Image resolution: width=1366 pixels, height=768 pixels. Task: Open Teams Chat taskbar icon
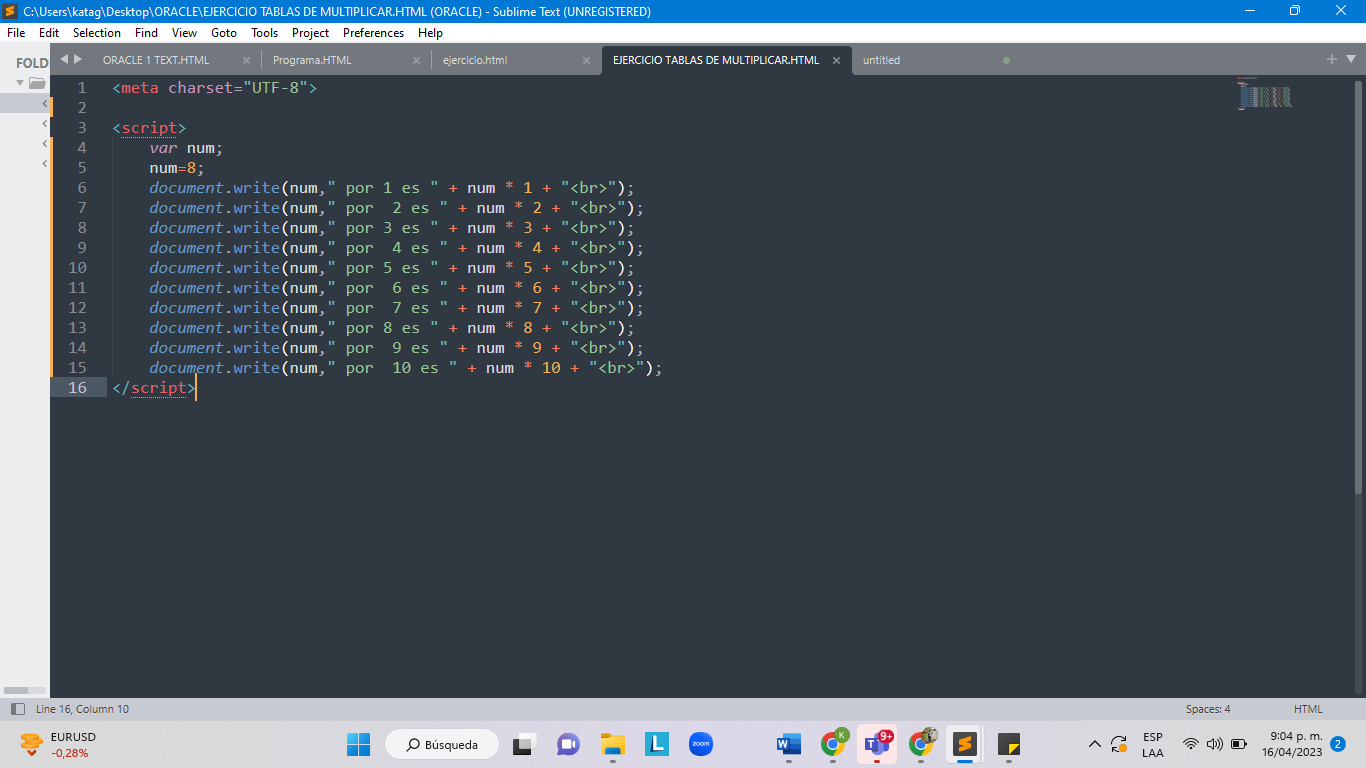pos(568,745)
